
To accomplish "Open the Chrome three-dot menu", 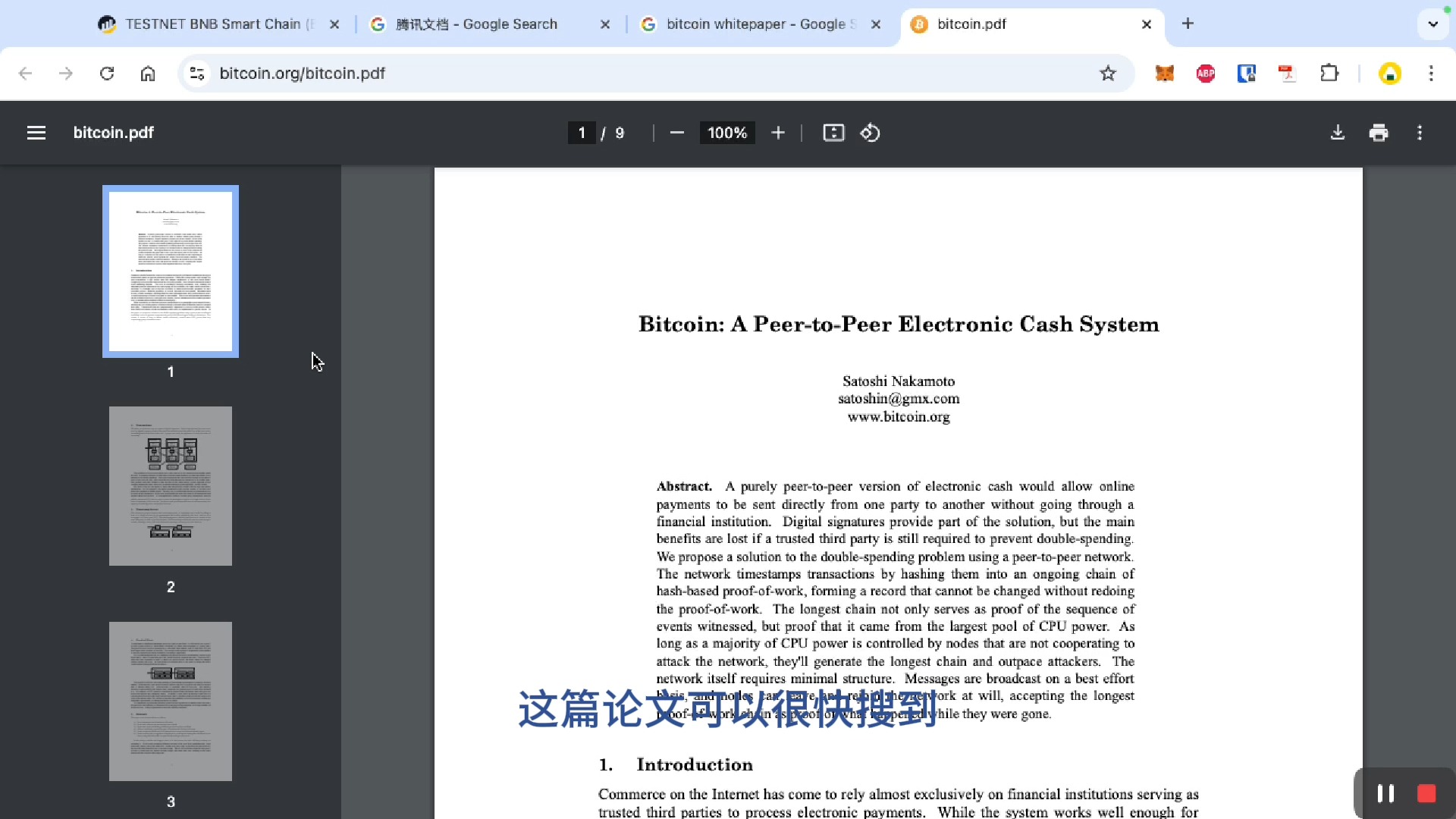I will click(x=1431, y=74).
